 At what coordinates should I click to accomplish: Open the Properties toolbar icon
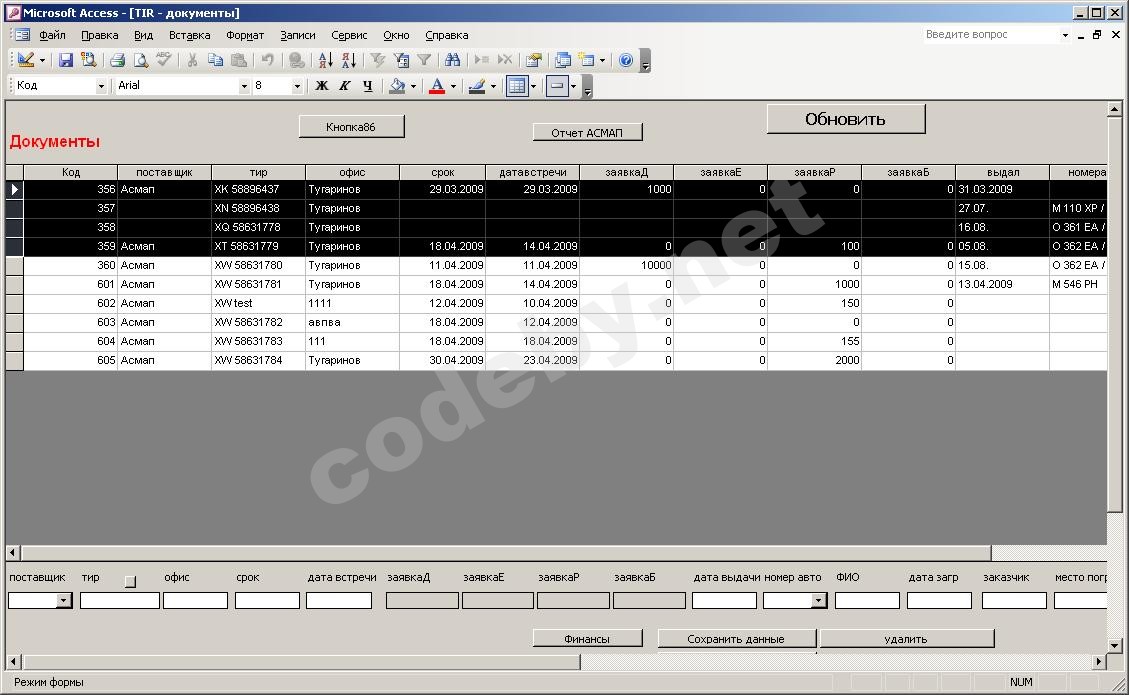534,60
